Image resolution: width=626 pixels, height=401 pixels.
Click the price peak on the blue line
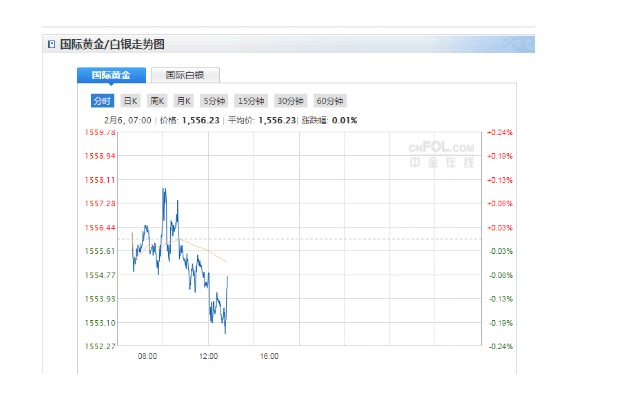tap(163, 188)
